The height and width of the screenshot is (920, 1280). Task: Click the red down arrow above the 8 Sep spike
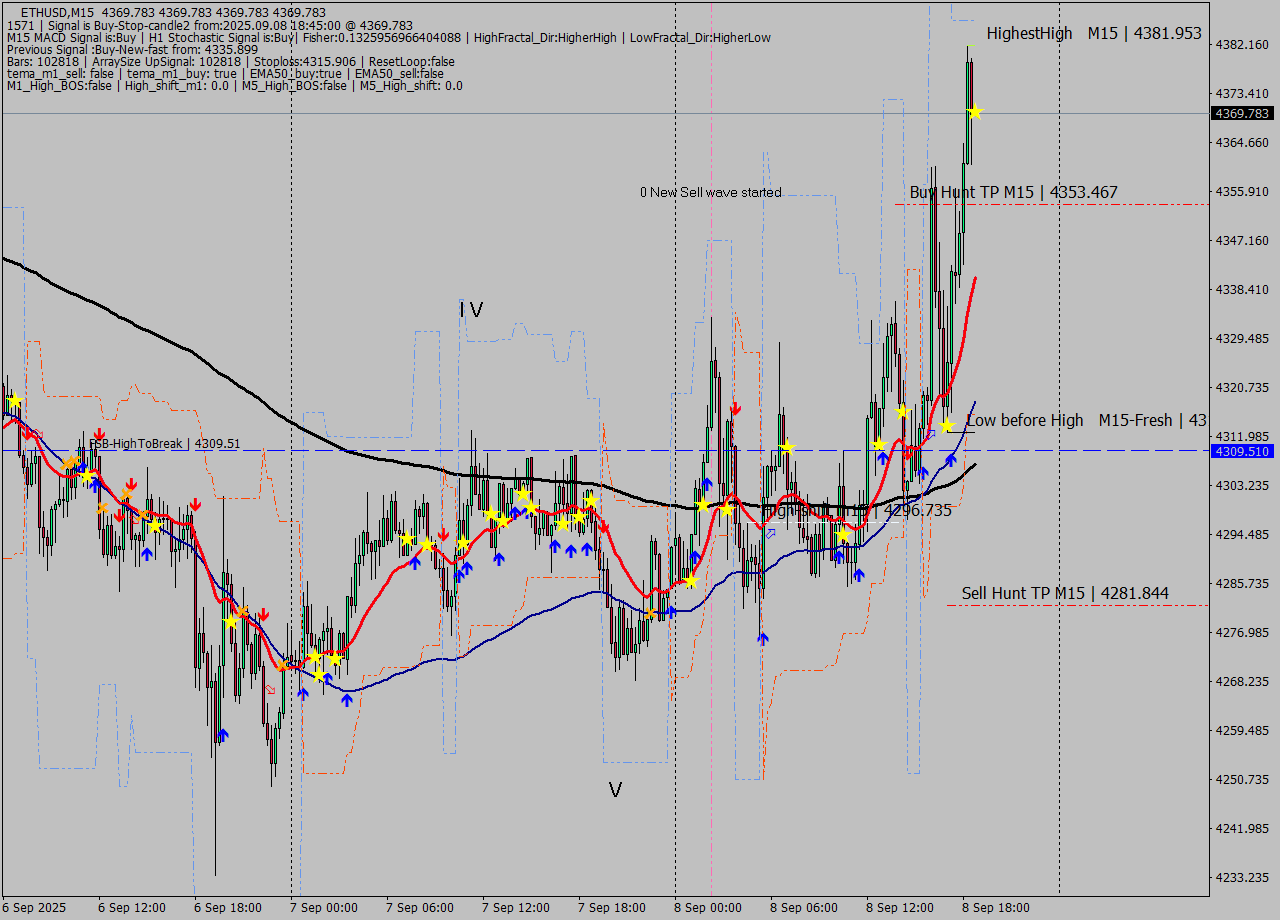(736, 408)
